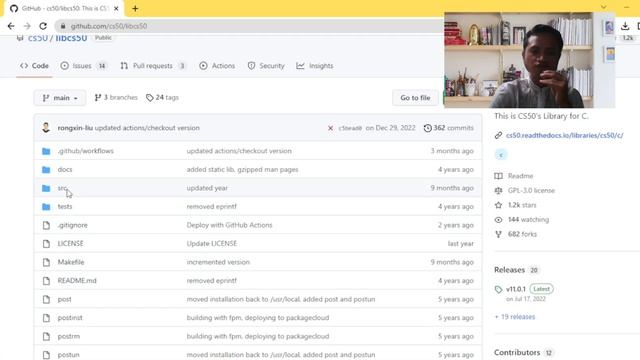This screenshot has width=640, height=360.
Task: Click rongxin-liu avatar image
Action: 46,127
